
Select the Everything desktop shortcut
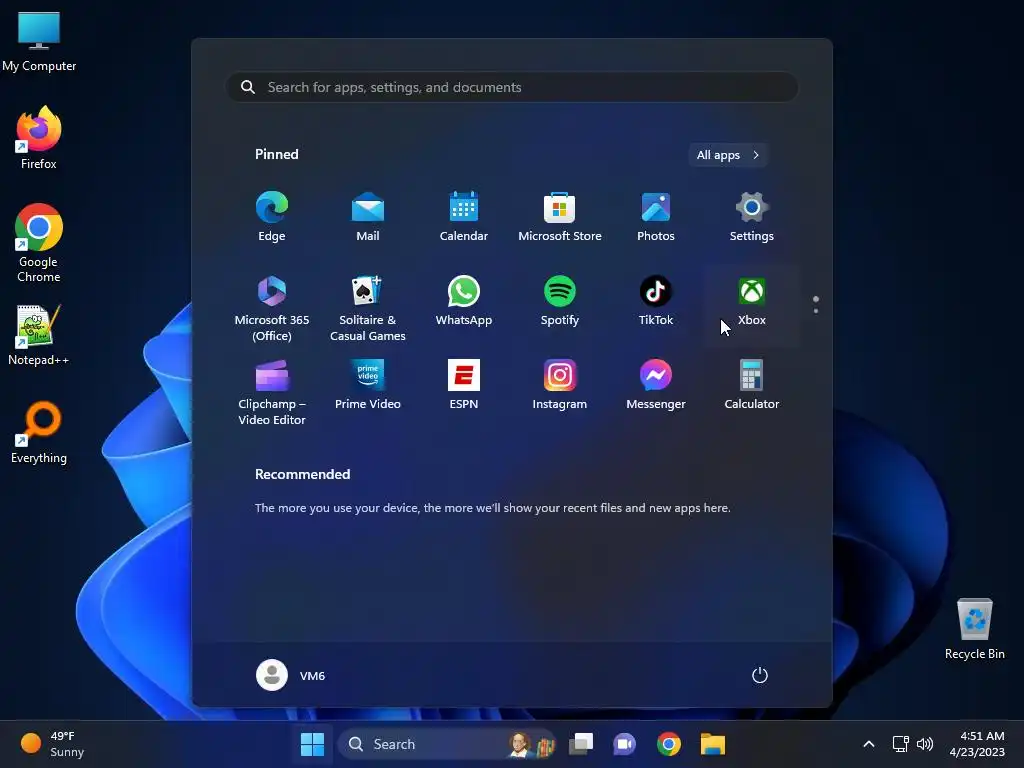point(39,432)
